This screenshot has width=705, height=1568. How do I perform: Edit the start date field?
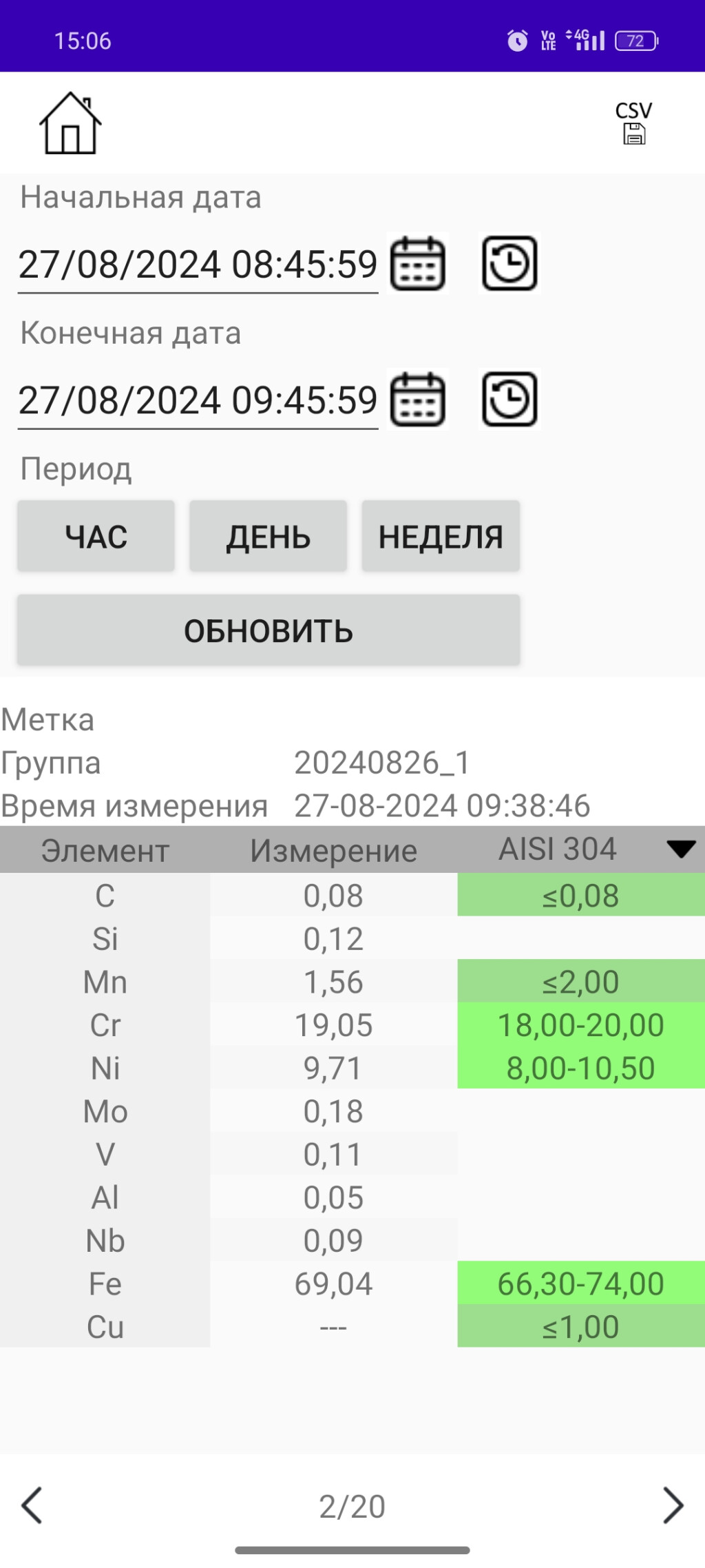(198, 265)
